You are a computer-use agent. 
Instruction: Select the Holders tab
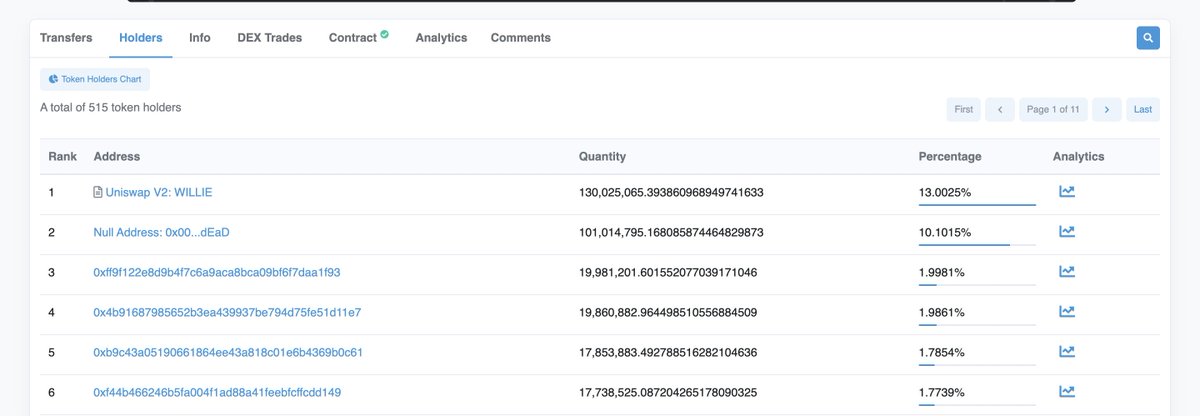coord(140,38)
